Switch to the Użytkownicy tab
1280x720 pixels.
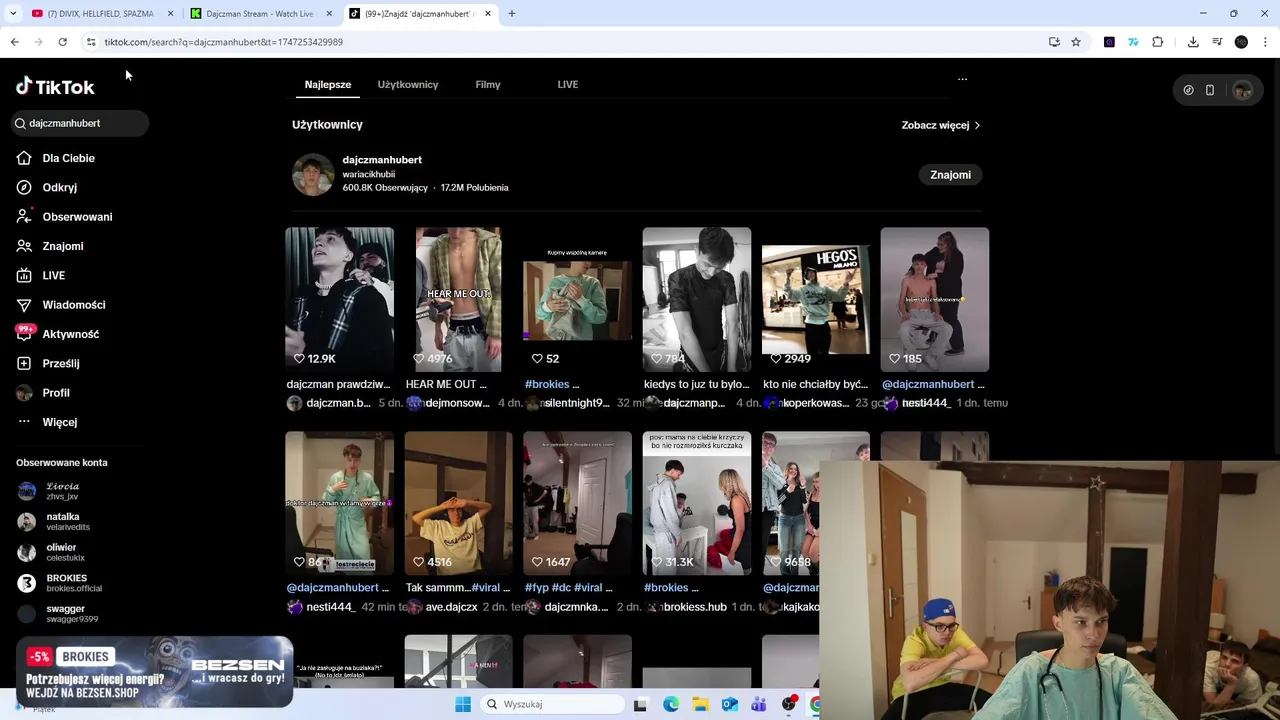point(408,85)
